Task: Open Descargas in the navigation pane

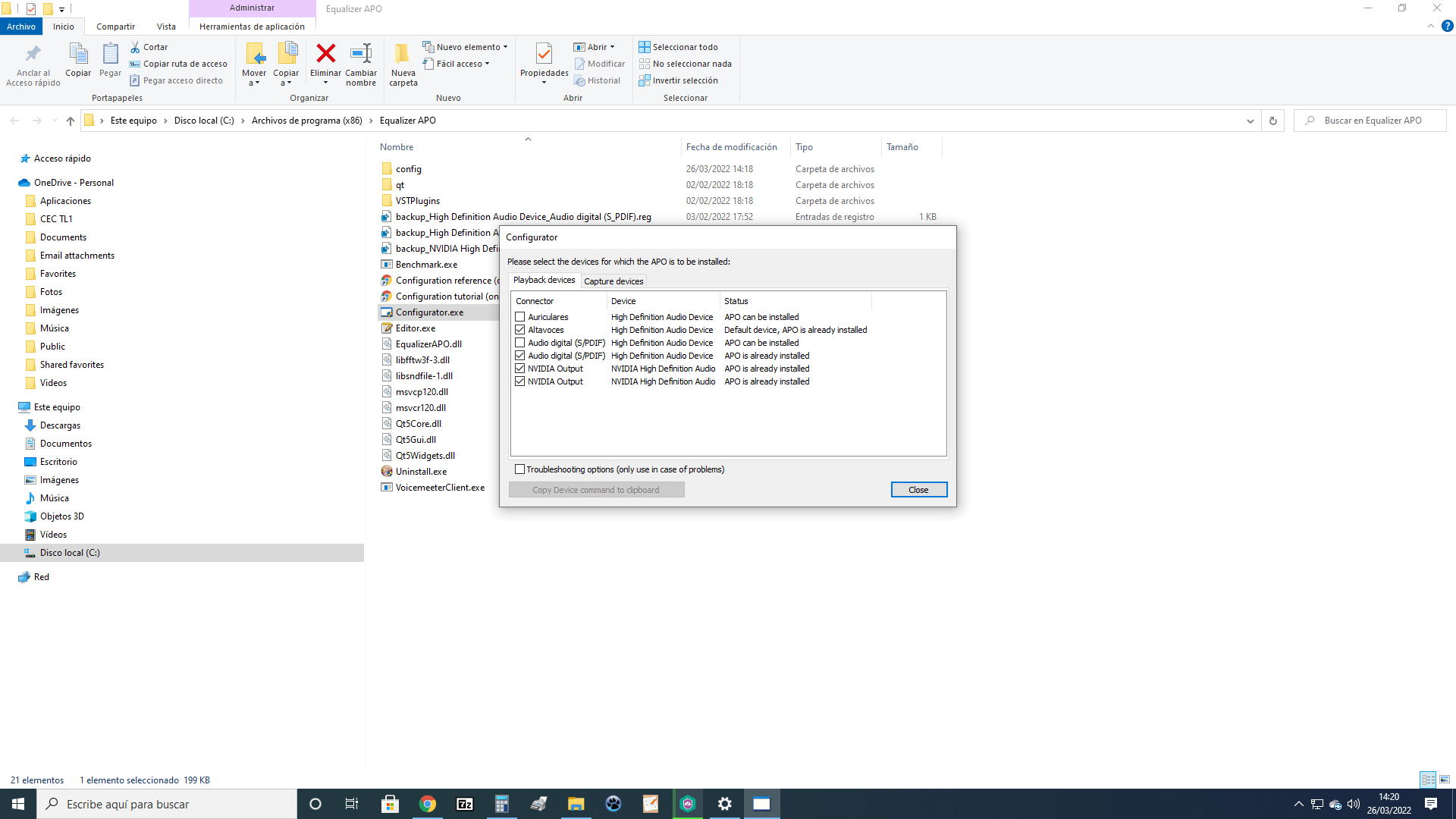Action: tap(60, 425)
